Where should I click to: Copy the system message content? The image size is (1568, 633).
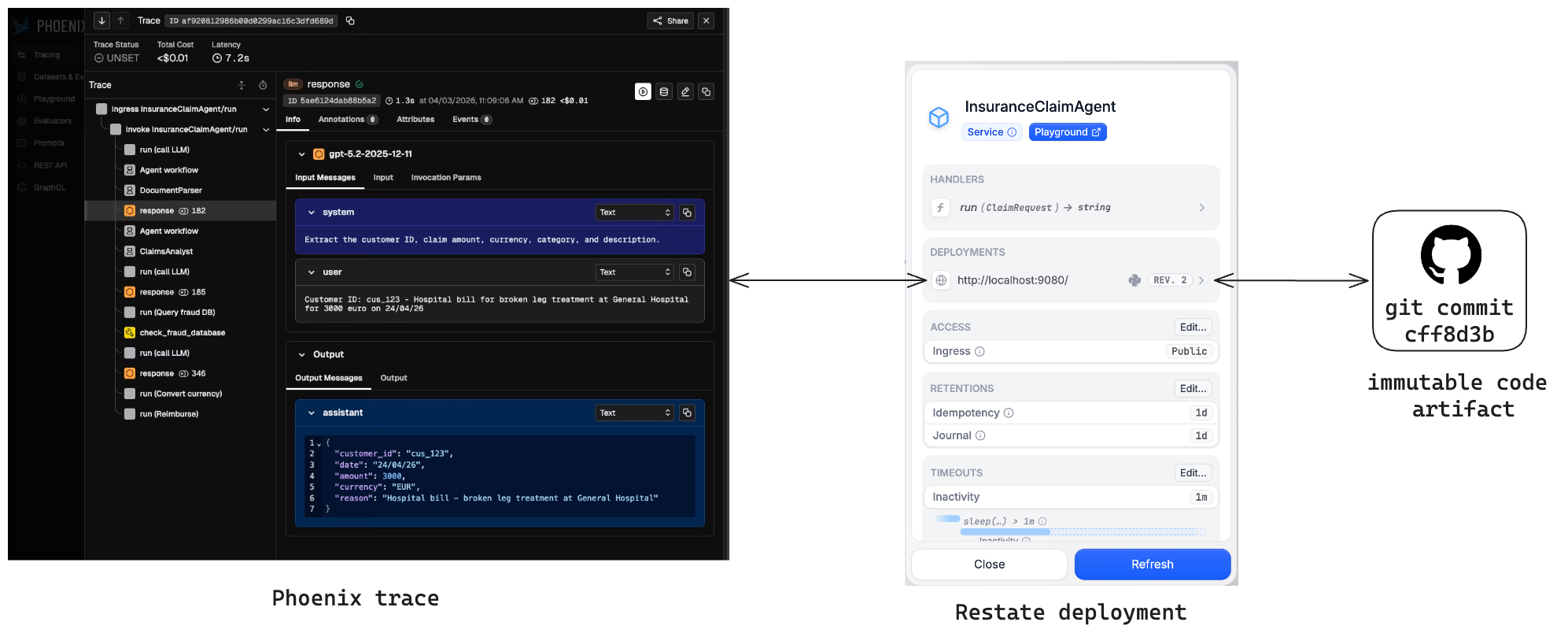tap(687, 213)
